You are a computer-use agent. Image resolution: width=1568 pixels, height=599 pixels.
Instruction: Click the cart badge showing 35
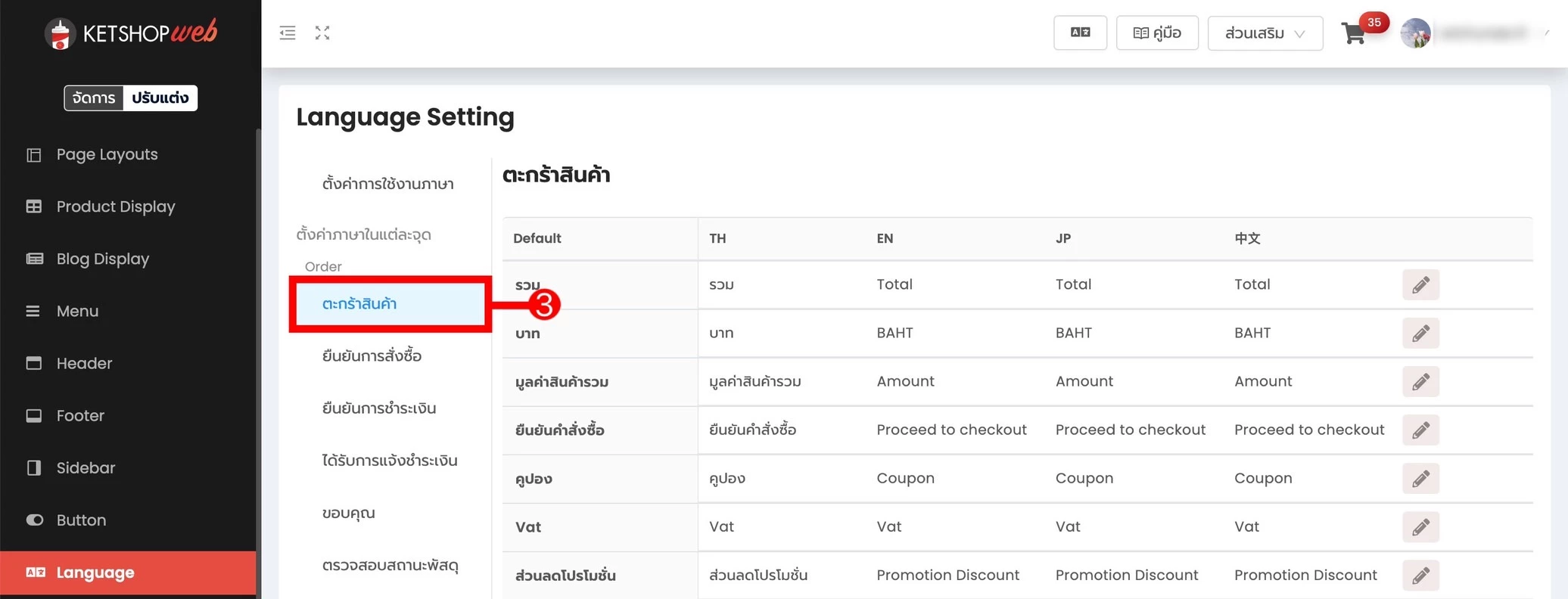[x=1374, y=22]
